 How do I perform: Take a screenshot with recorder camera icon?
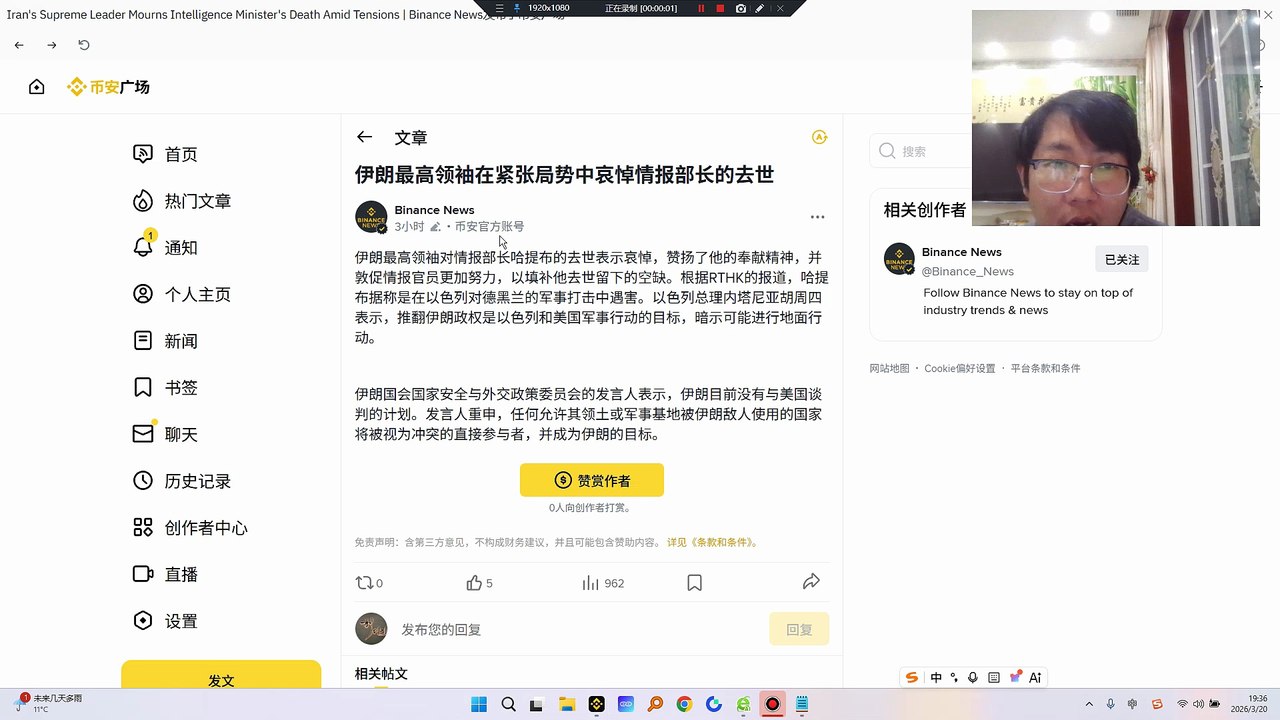740,8
